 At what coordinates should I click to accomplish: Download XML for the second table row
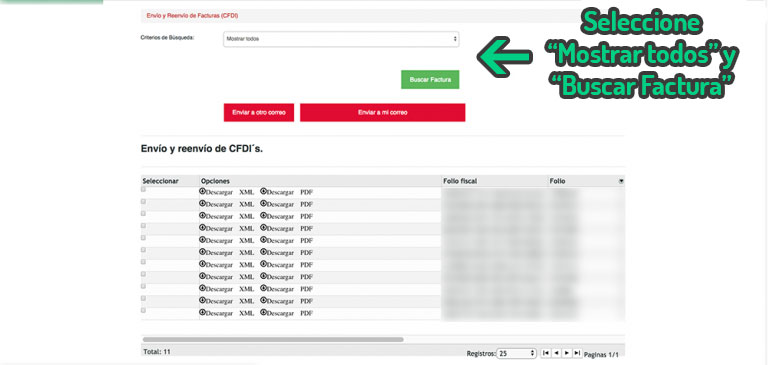(227, 204)
